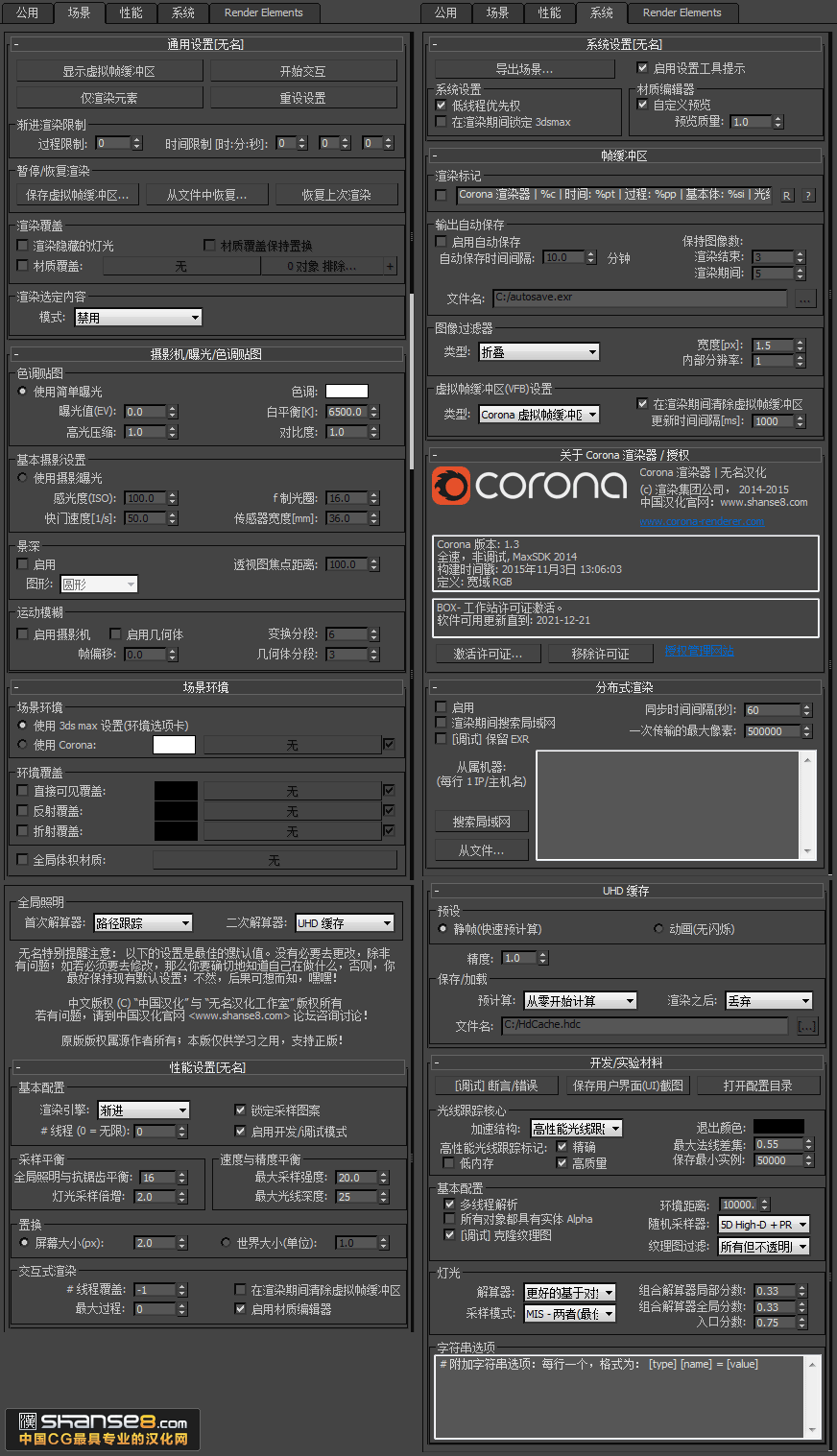Click the 直接可见覆盖 black color swatch
This screenshot has width=837, height=1456.
(176, 791)
